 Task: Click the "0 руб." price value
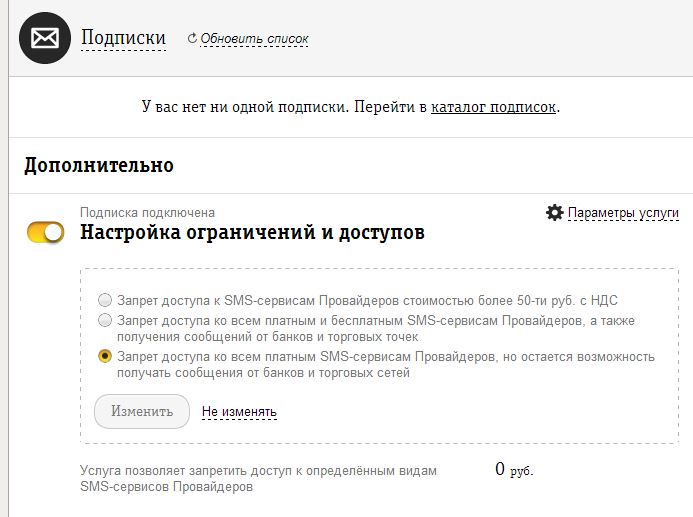[x=514, y=469]
